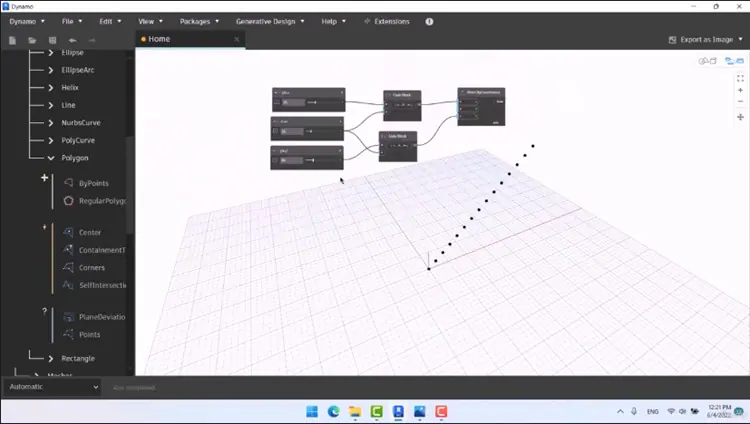Open the Extensions menu
The image size is (750, 424).
(x=386, y=22)
